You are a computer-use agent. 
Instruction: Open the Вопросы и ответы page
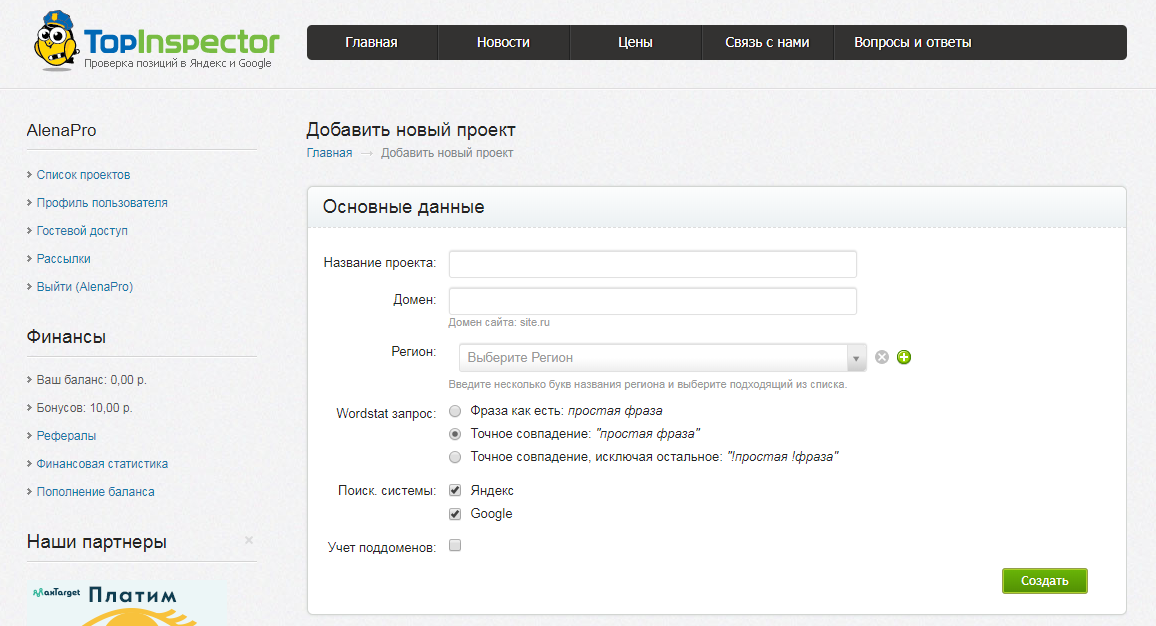click(x=912, y=42)
